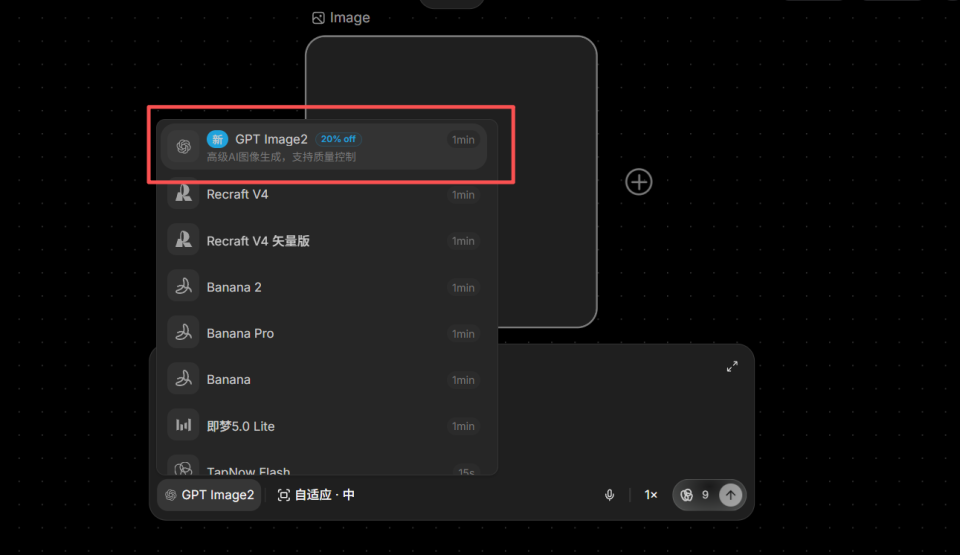This screenshot has width=960, height=555.
Task: Click the plain Banana model logo icon
Action: coord(183,379)
